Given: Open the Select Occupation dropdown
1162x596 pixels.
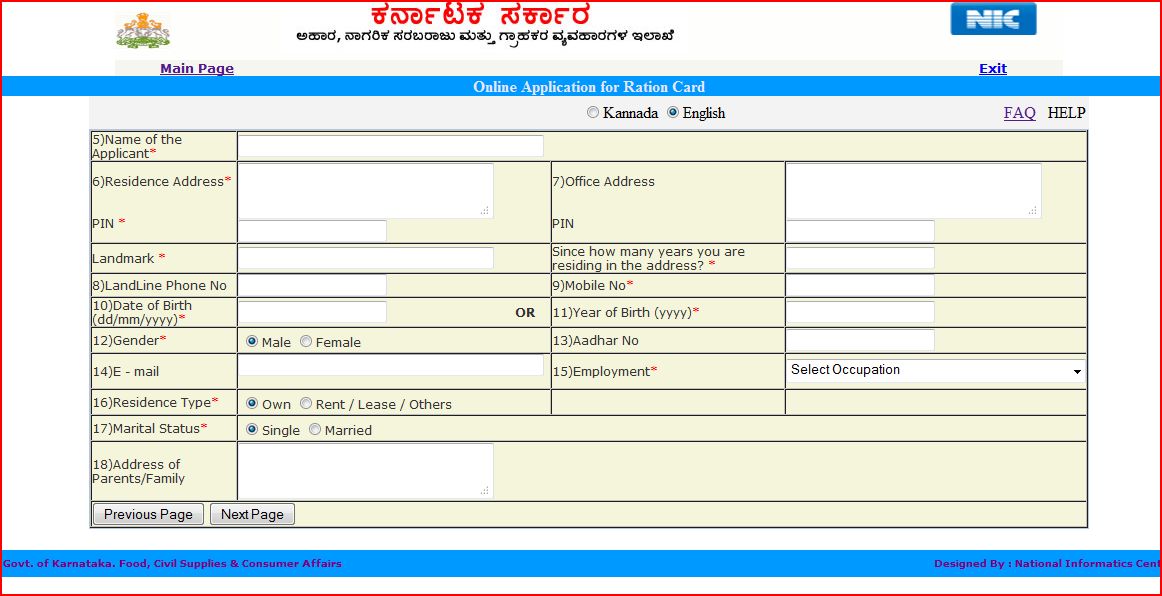Looking at the screenshot, I should click(936, 370).
